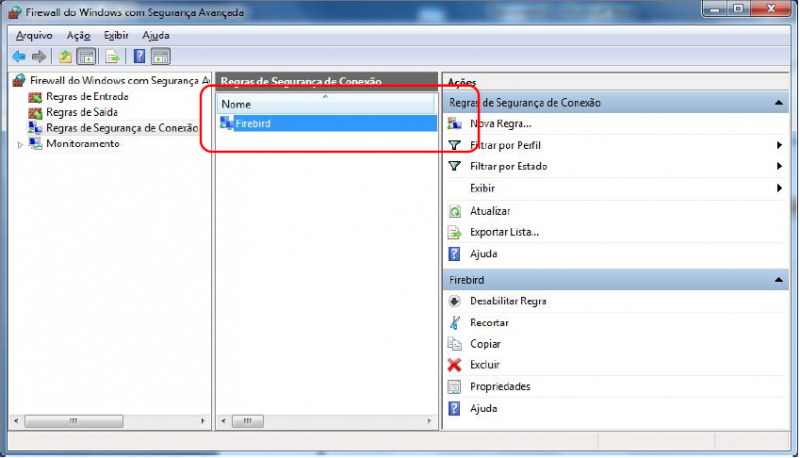800x458 pixels.
Task: Click Nova Regra... action link
Action: click(x=501, y=123)
